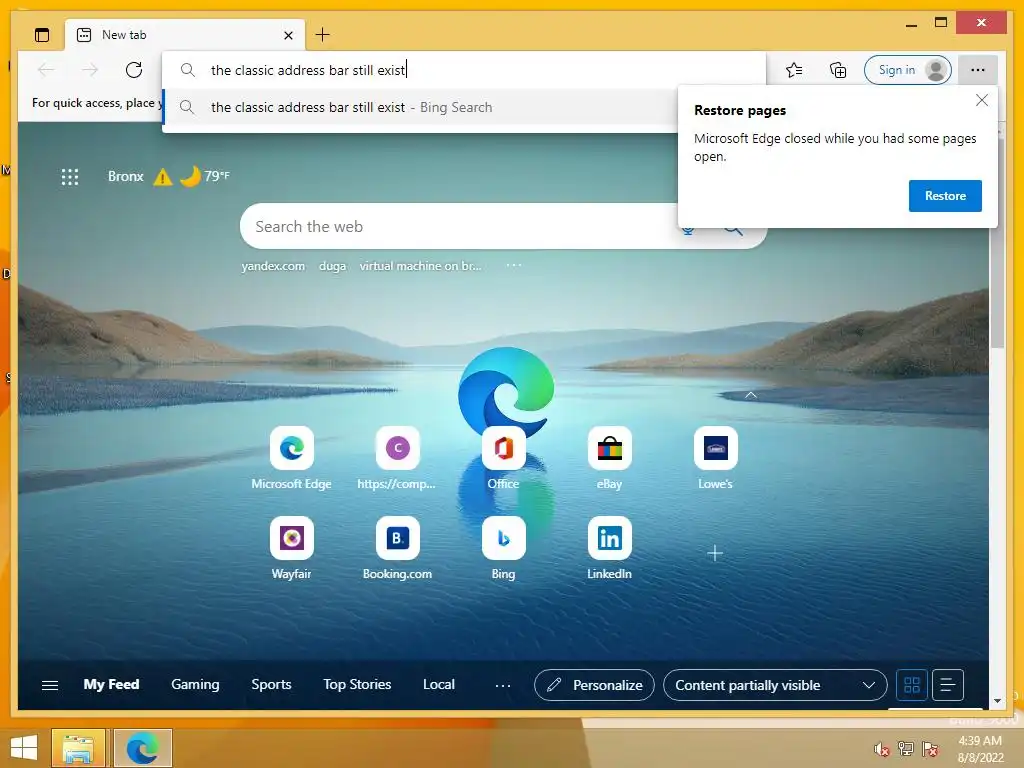Image resolution: width=1024 pixels, height=768 pixels.
Task: Click the Back navigation arrow
Action: [46, 70]
